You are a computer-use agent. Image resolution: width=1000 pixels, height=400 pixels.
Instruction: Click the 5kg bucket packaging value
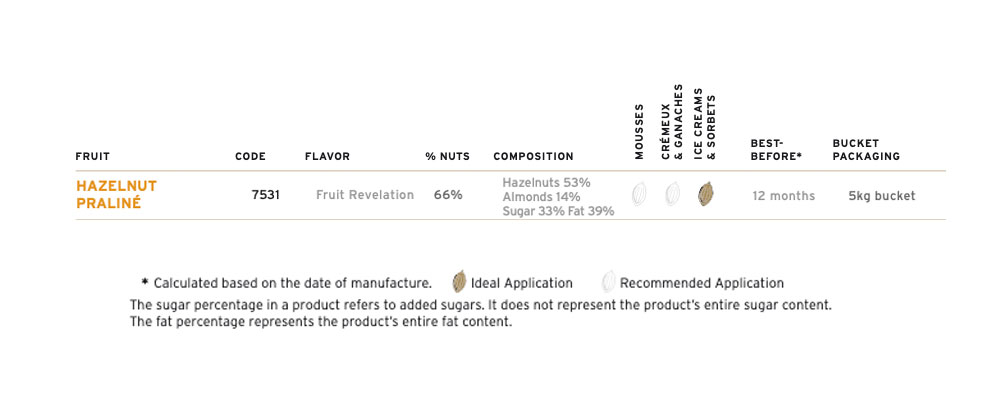coord(881,196)
